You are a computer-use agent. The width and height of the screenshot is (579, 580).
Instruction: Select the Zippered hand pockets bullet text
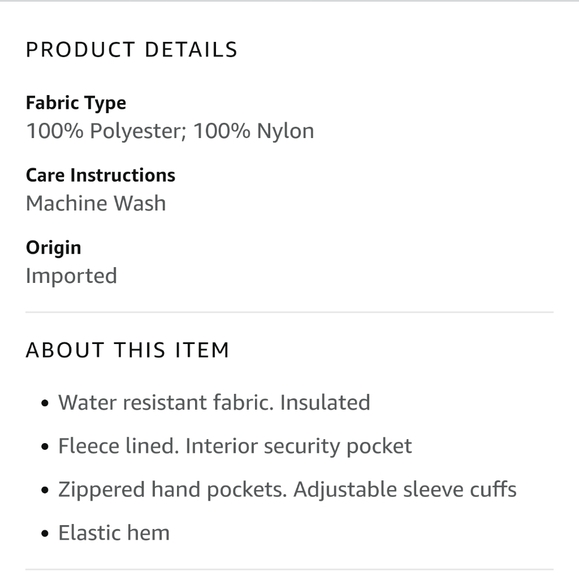(x=287, y=489)
